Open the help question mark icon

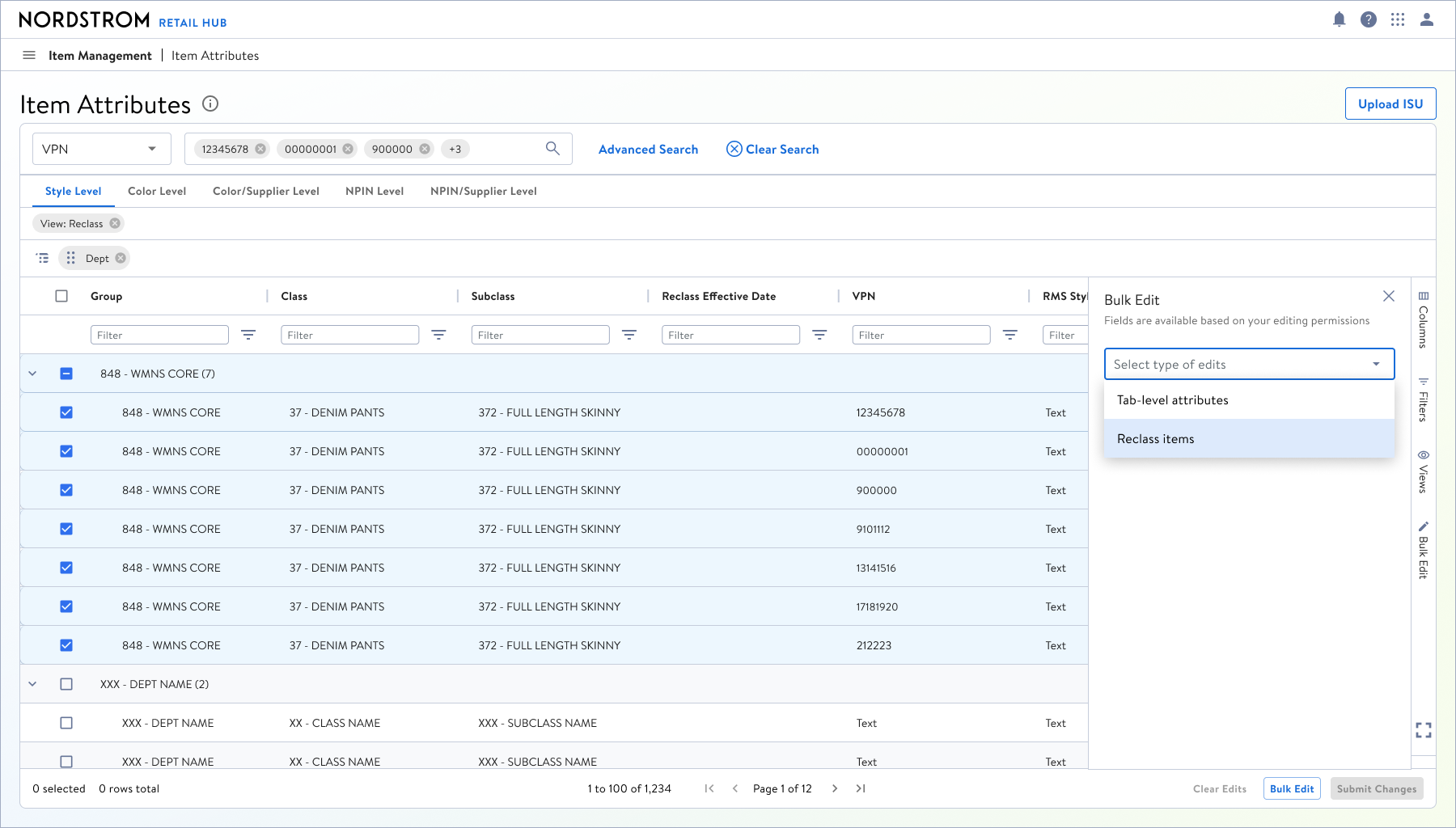[1369, 19]
